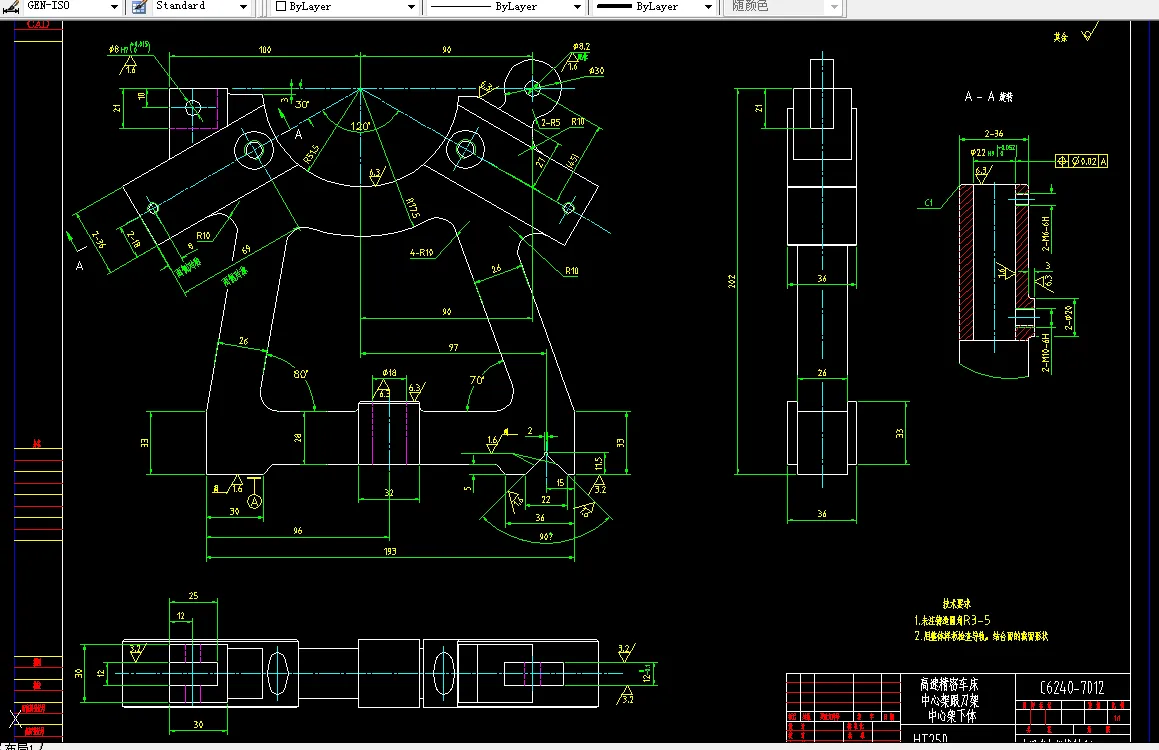
Task: Click the 2-M16-6H thread callout
Action: tap(1045, 234)
